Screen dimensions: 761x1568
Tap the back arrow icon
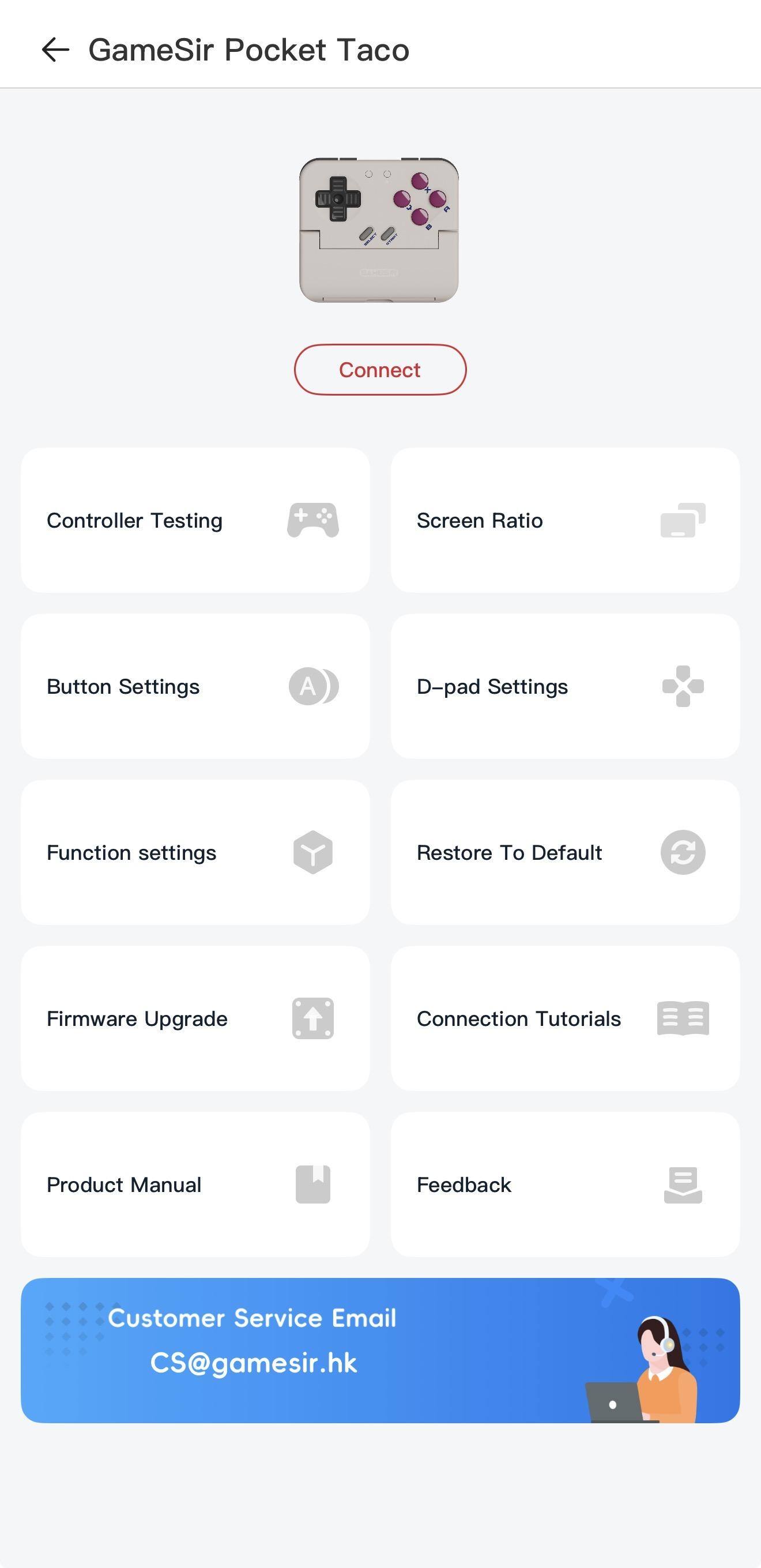(55, 50)
